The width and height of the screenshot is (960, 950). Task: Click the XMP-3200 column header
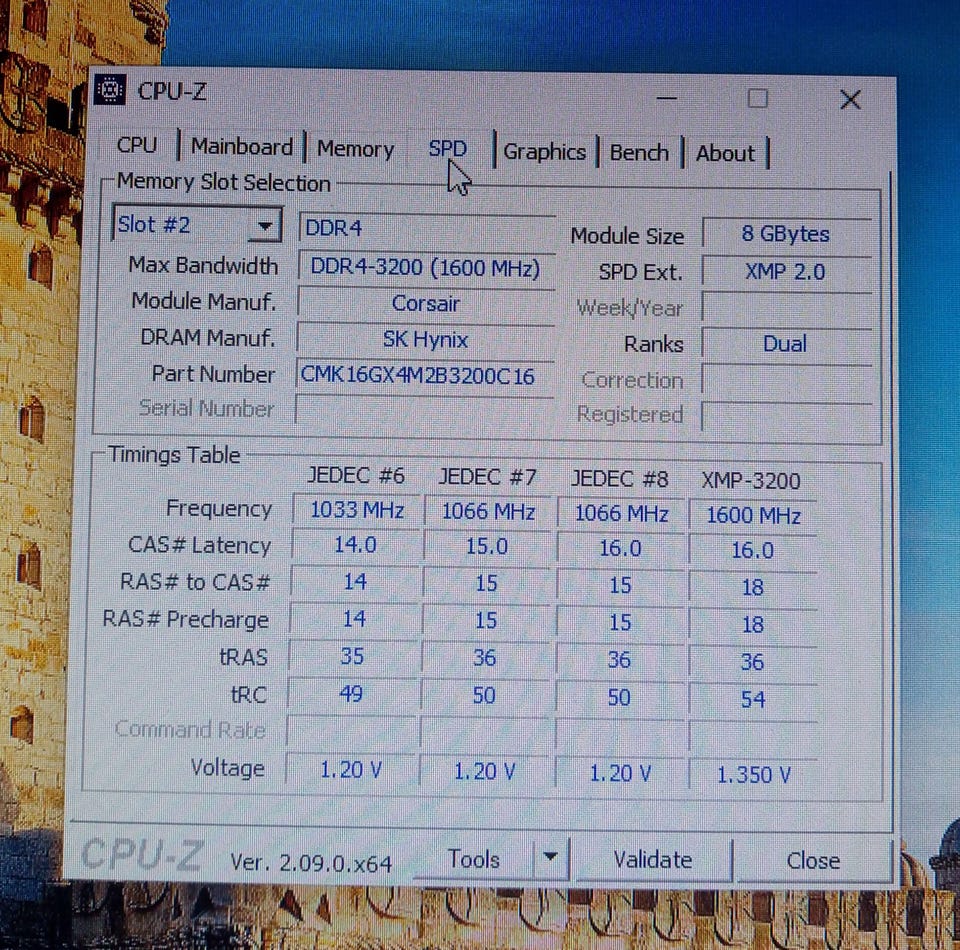[751, 481]
